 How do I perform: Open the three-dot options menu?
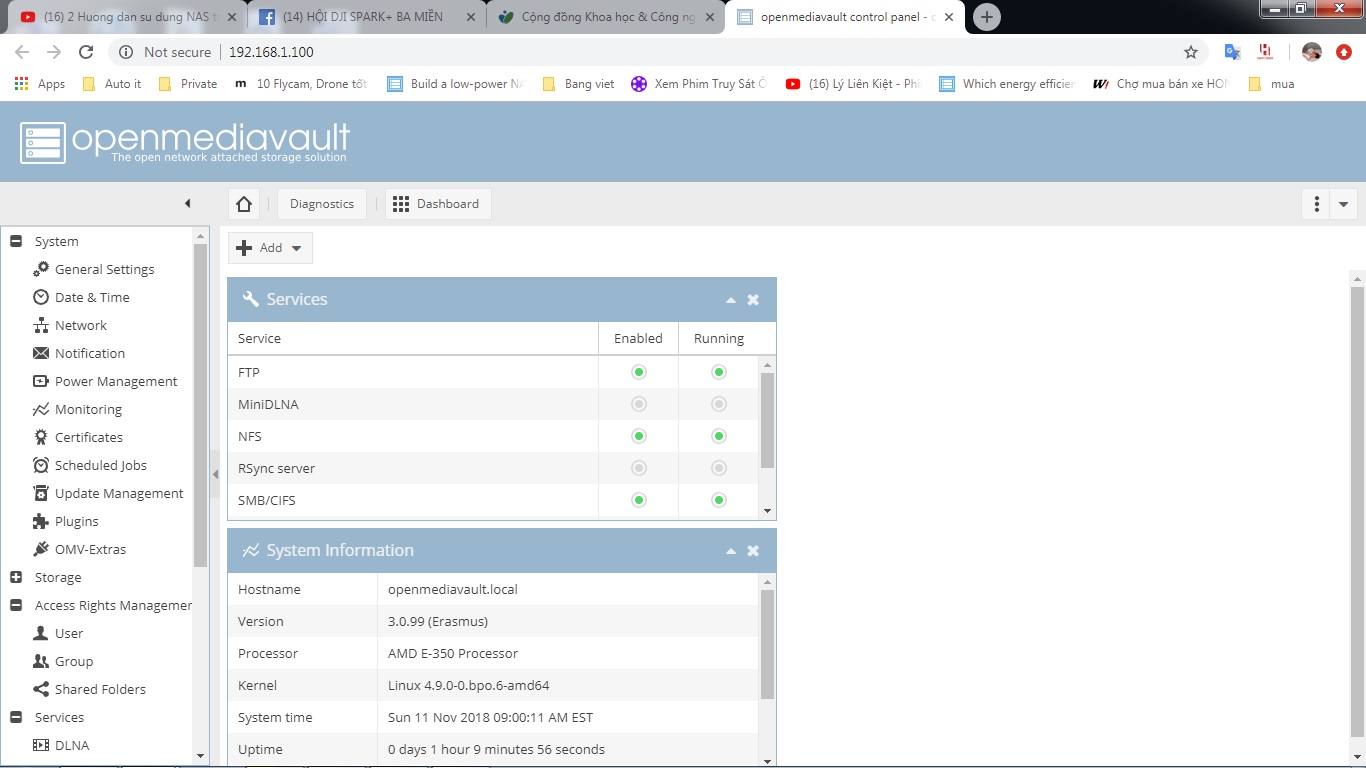(1317, 204)
